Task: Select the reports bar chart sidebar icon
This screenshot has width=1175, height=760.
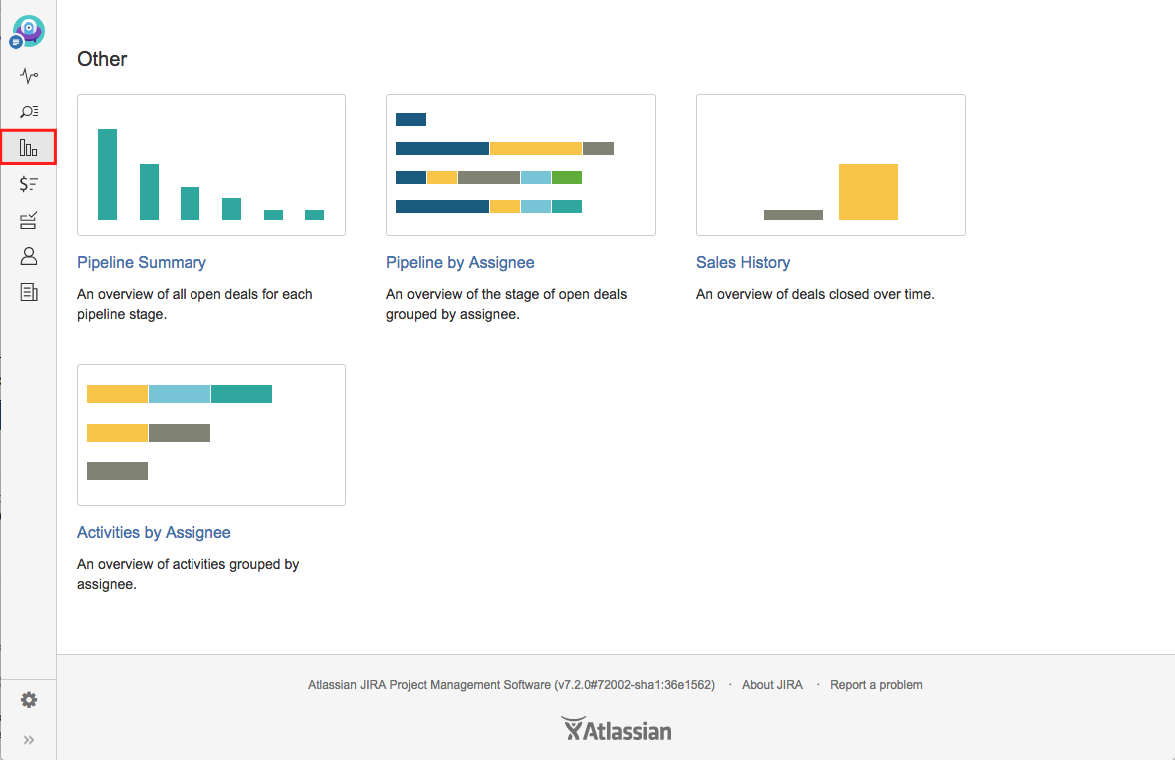Action: [28, 147]
